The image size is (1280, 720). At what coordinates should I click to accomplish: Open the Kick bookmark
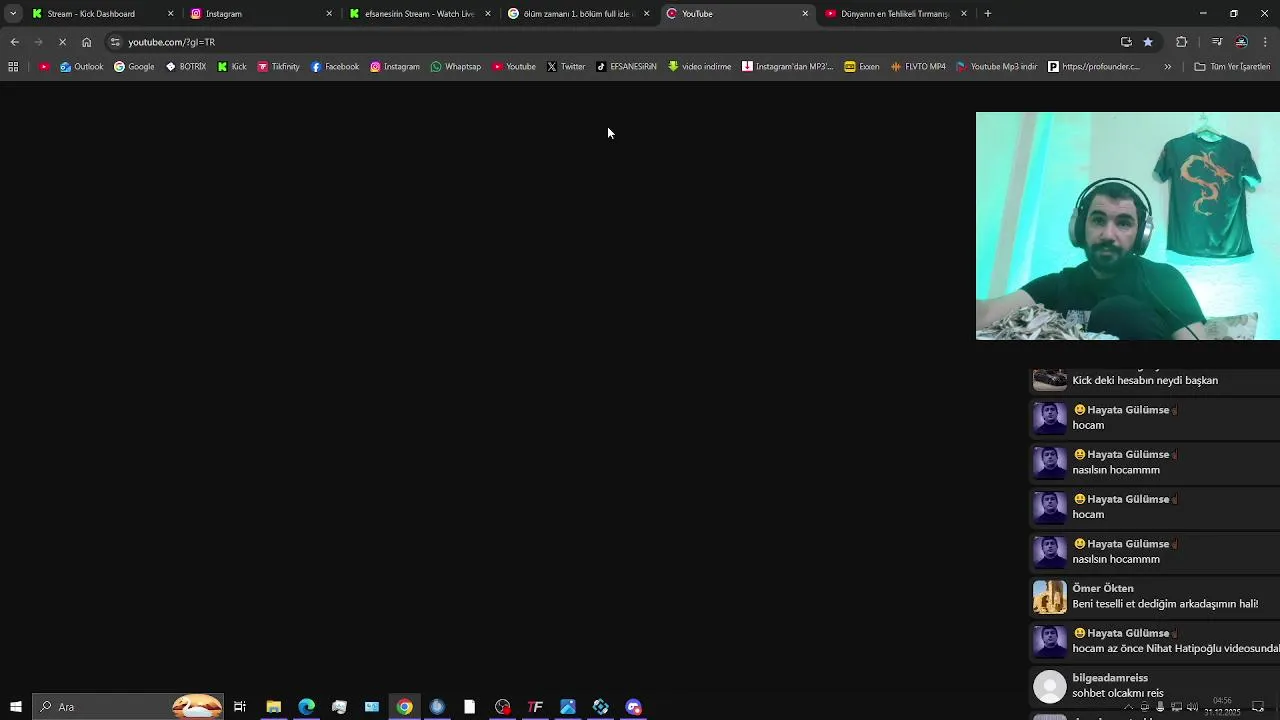pos(232,67)
